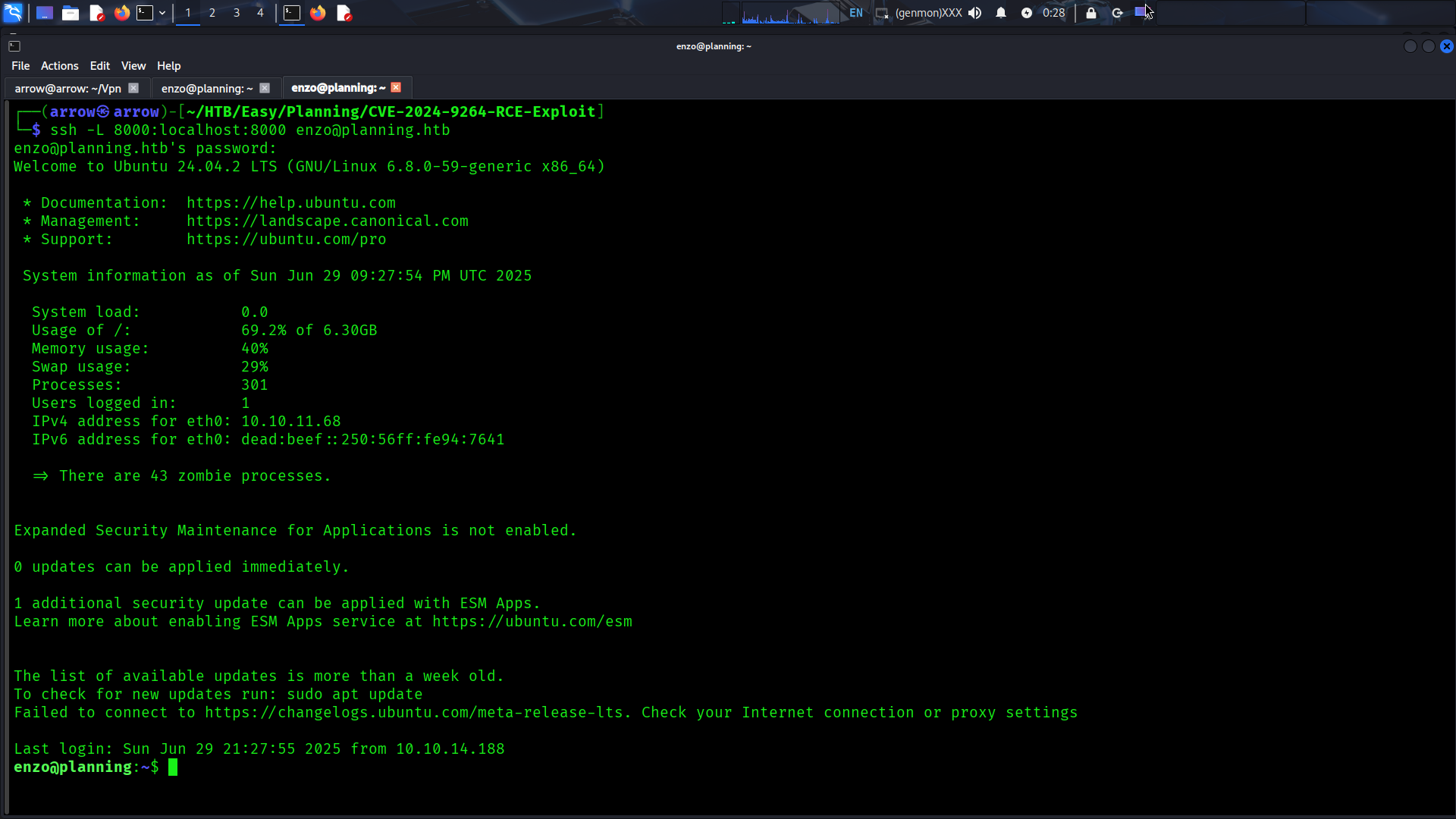Click the power manager battery icon
Image resolution: width=1456 pixels, height=819 pixels.
(1027, 13)
